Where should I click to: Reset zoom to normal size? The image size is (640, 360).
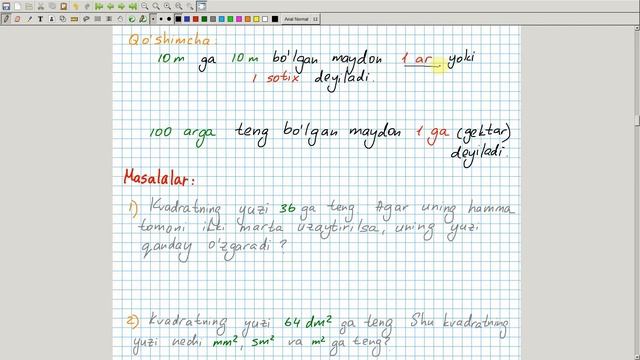[x=179, y=6]
